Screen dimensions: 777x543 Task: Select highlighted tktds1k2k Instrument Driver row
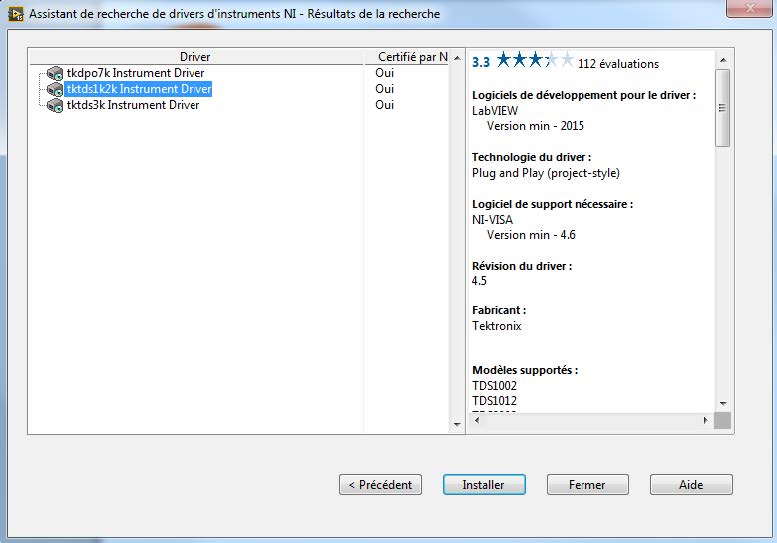(x=138, y=89)
